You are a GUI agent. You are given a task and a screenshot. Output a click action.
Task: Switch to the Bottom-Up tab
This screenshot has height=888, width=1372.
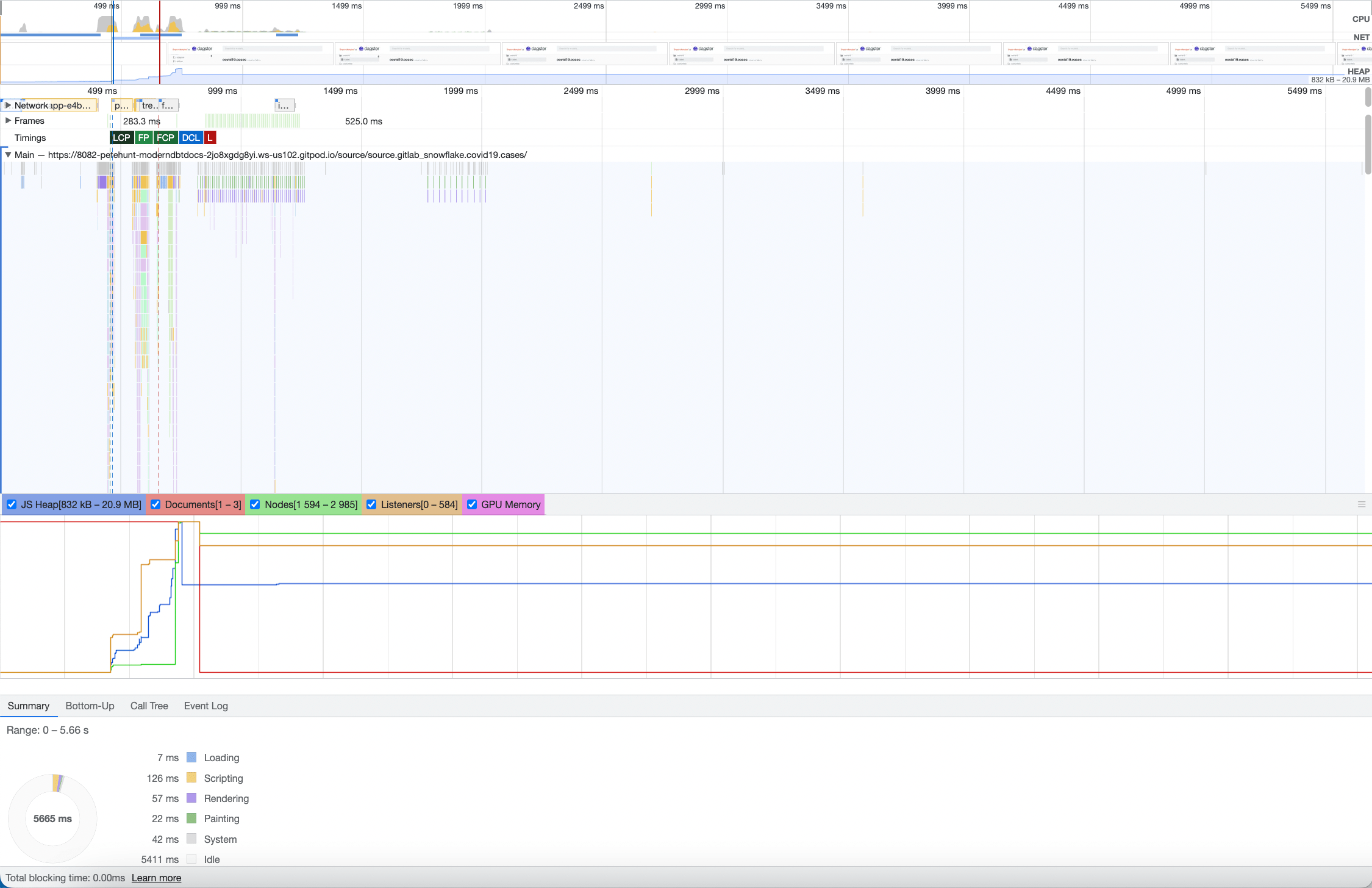tap(90, 706)
